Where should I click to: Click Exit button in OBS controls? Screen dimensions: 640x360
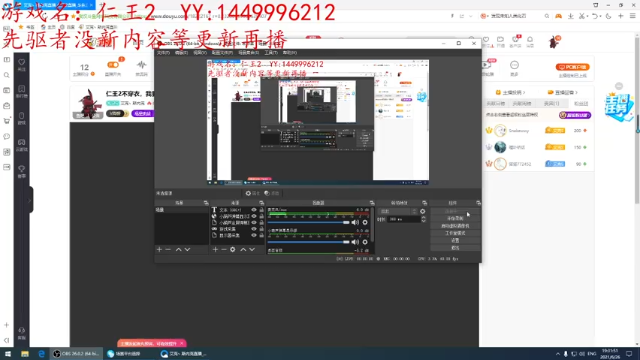pyautogui.click(x=455, y=248)
